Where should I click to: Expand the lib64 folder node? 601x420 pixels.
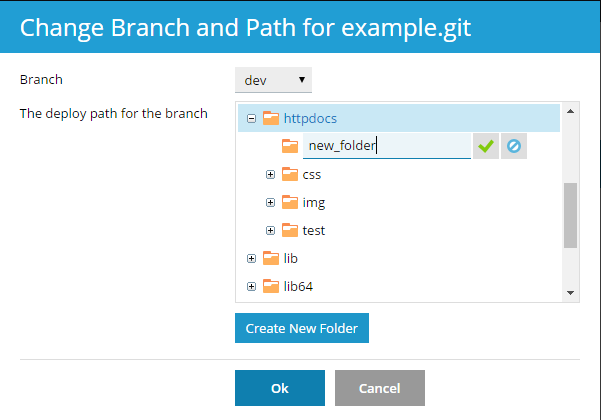coord(252,287)
